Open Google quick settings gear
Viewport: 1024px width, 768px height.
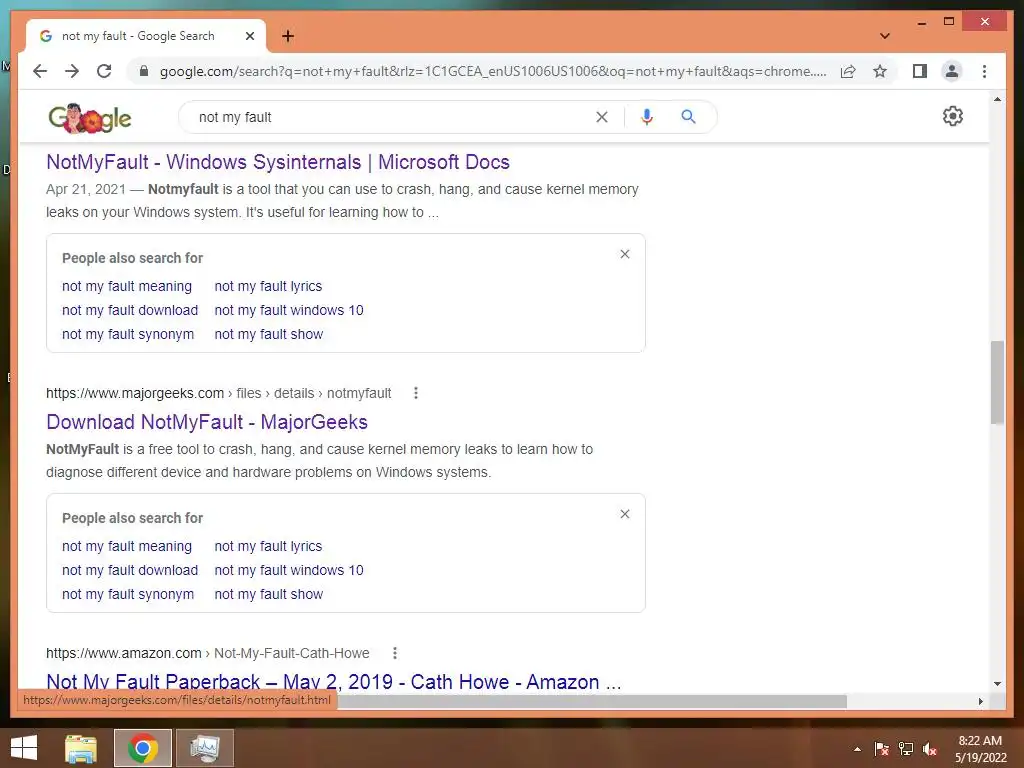click(952, 116)
